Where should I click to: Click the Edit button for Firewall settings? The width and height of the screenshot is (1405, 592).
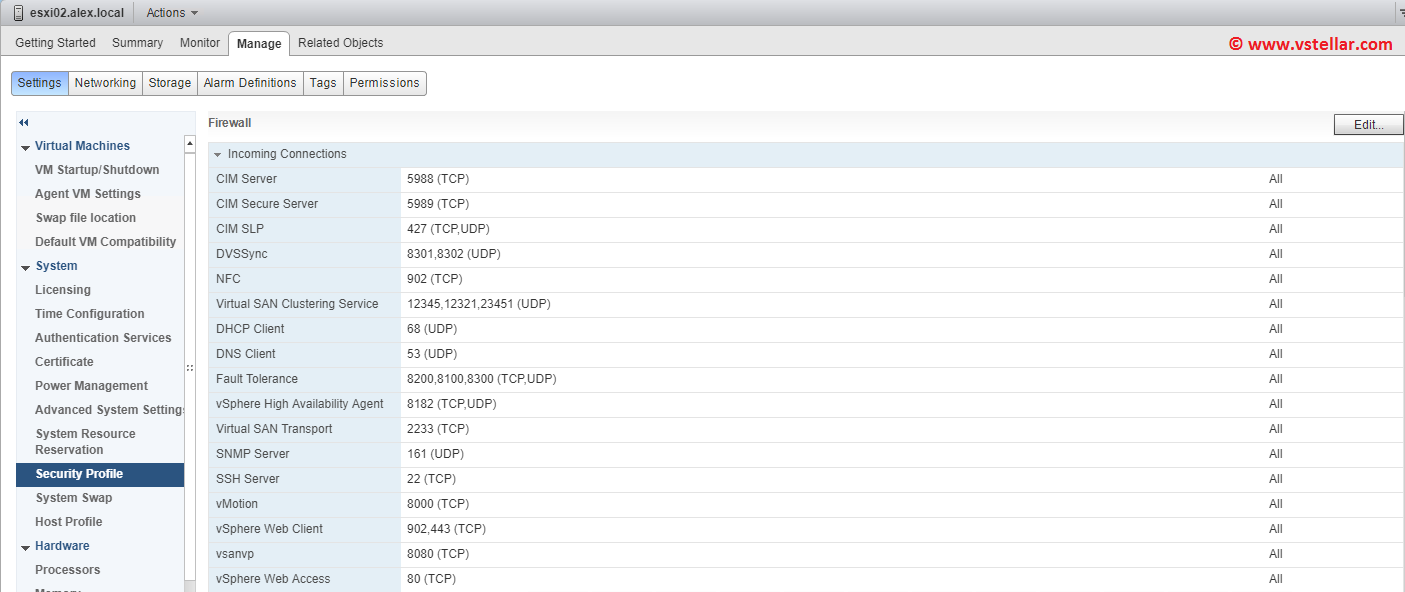[1368, 124]
